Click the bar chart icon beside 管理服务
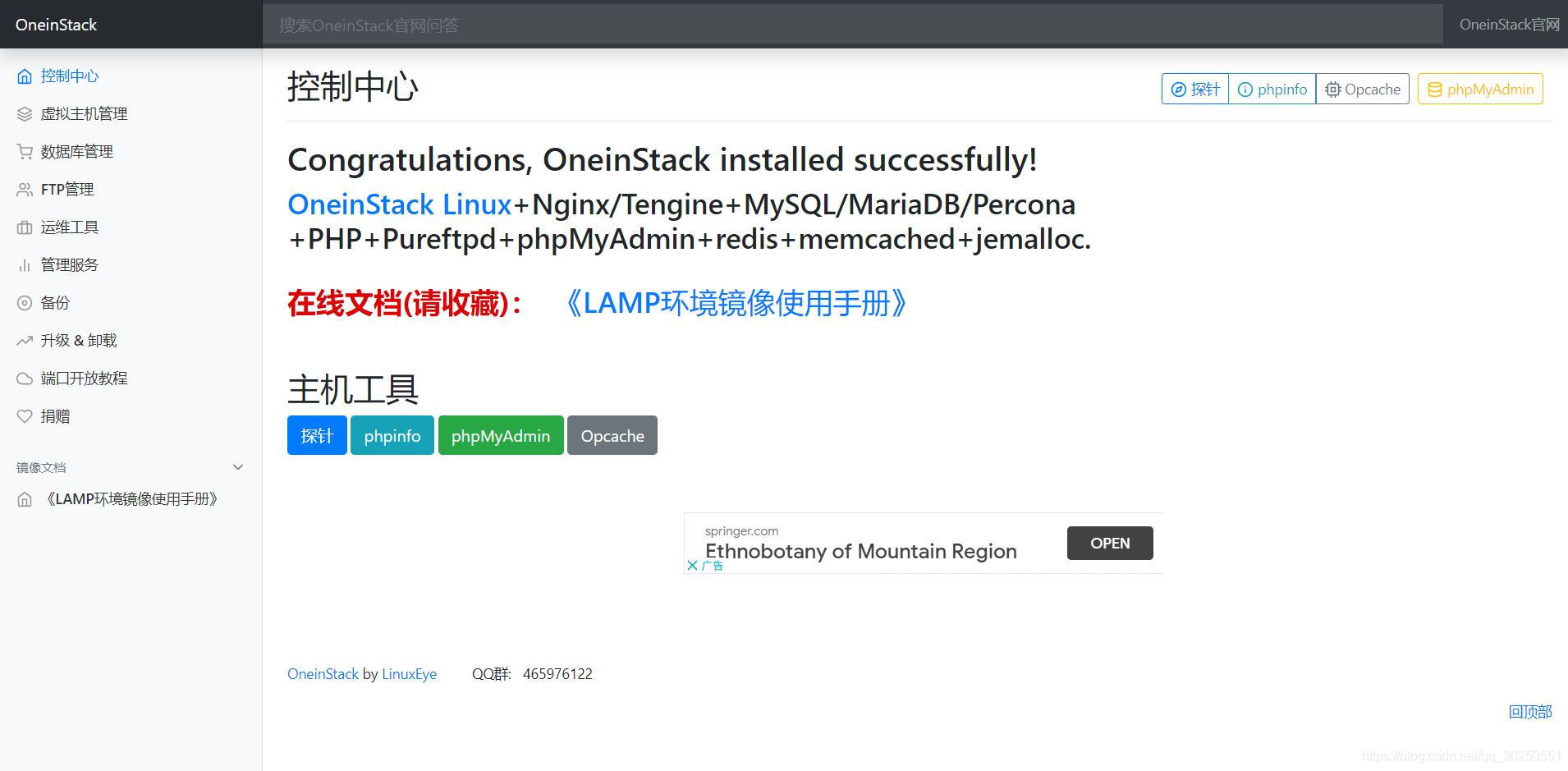1568x771 pixels. 25,265
